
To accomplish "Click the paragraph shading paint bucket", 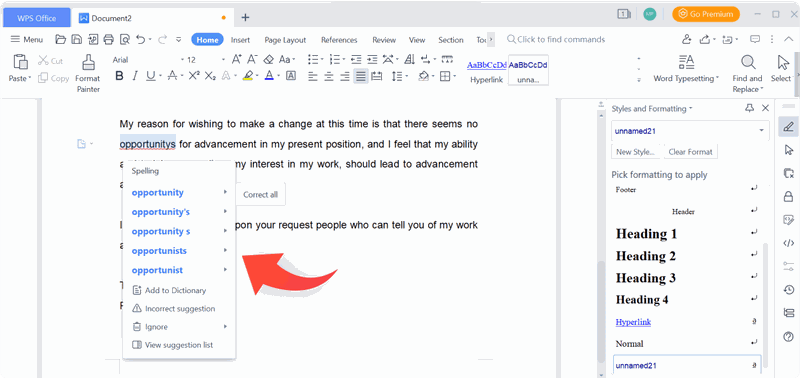I will tap(423, 76).
